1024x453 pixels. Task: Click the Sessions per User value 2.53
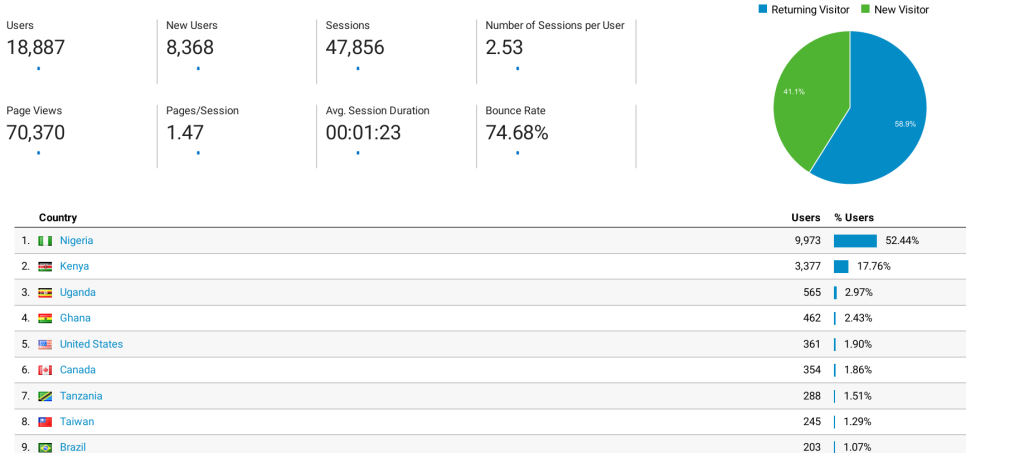(504, 48)
